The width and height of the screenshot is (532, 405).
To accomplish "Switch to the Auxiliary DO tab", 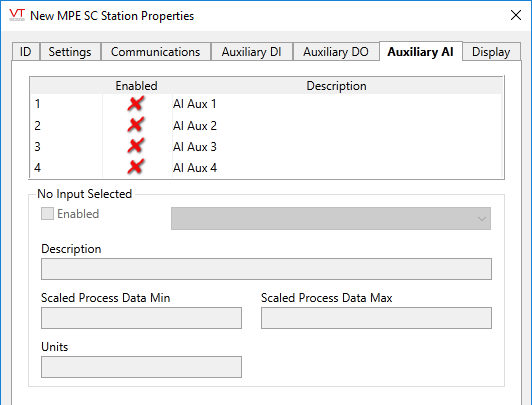I will (336, 52).
